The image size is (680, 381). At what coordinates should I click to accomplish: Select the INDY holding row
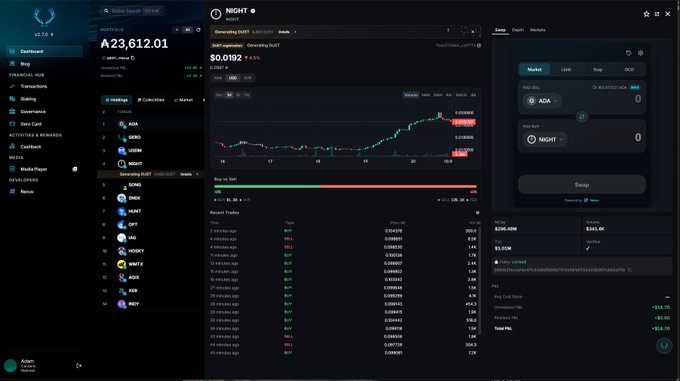click(x=150, y=304)
